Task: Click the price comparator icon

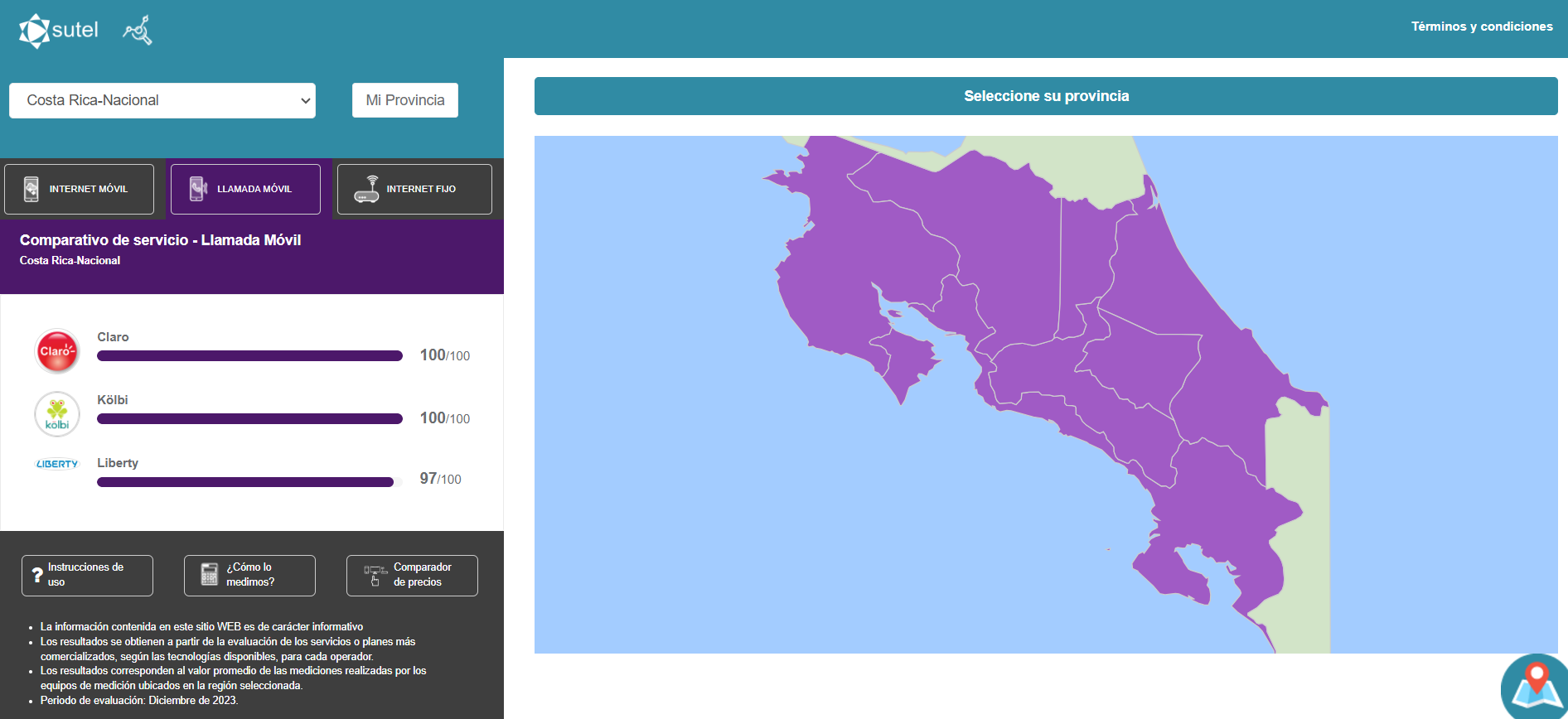Action: (x=375, y=575)
